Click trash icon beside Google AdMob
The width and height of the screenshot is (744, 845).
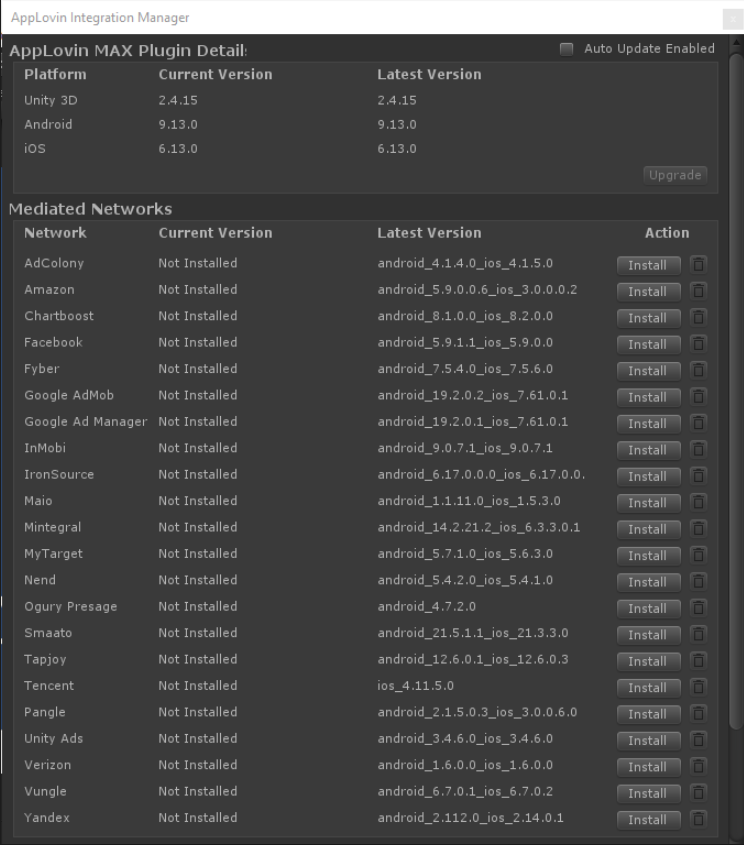[x=698, y=397]
